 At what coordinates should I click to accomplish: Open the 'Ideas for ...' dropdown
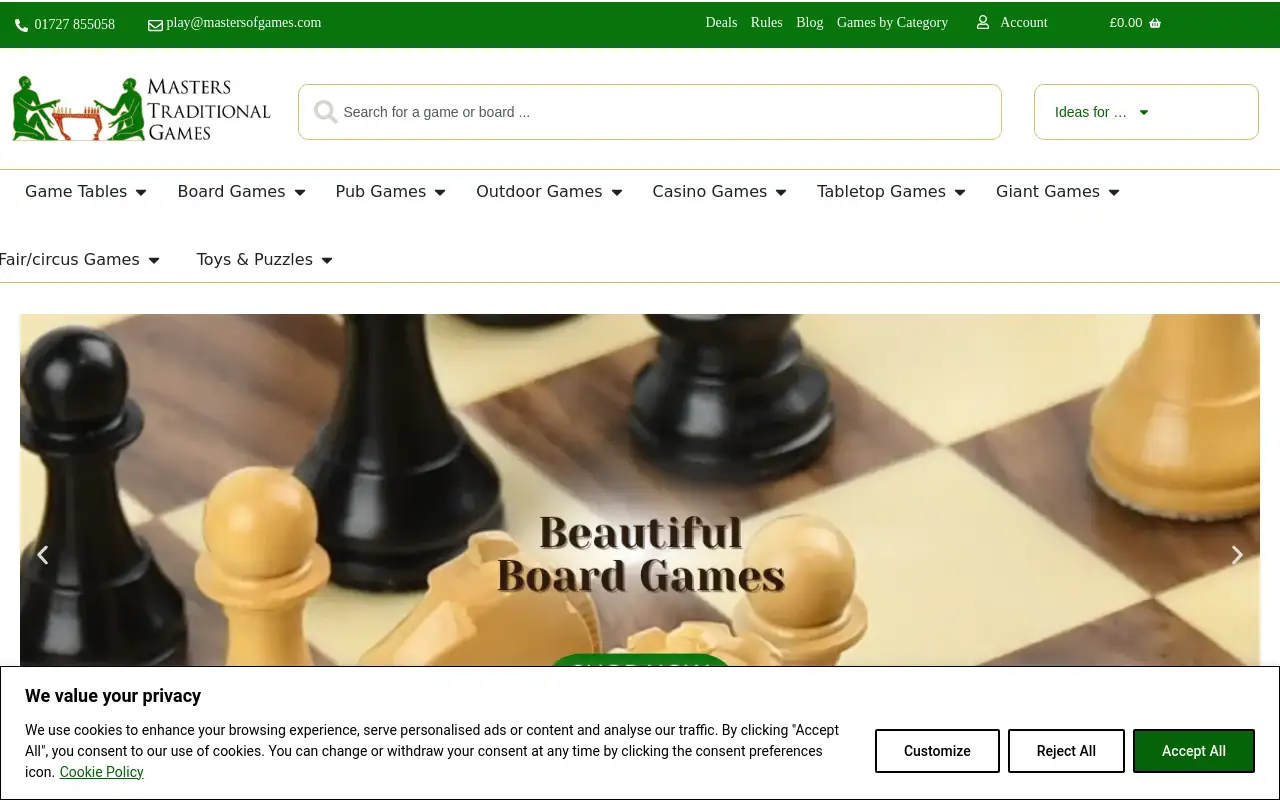pos(1146,112)
